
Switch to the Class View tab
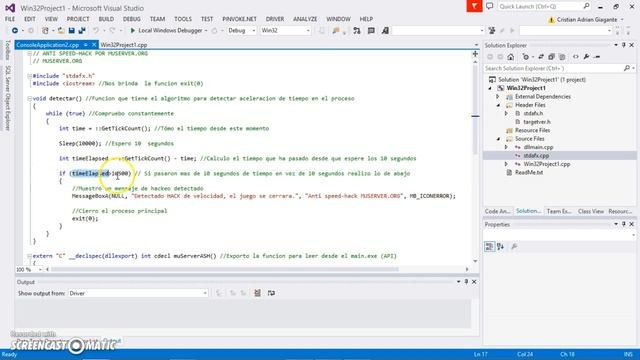591,211
